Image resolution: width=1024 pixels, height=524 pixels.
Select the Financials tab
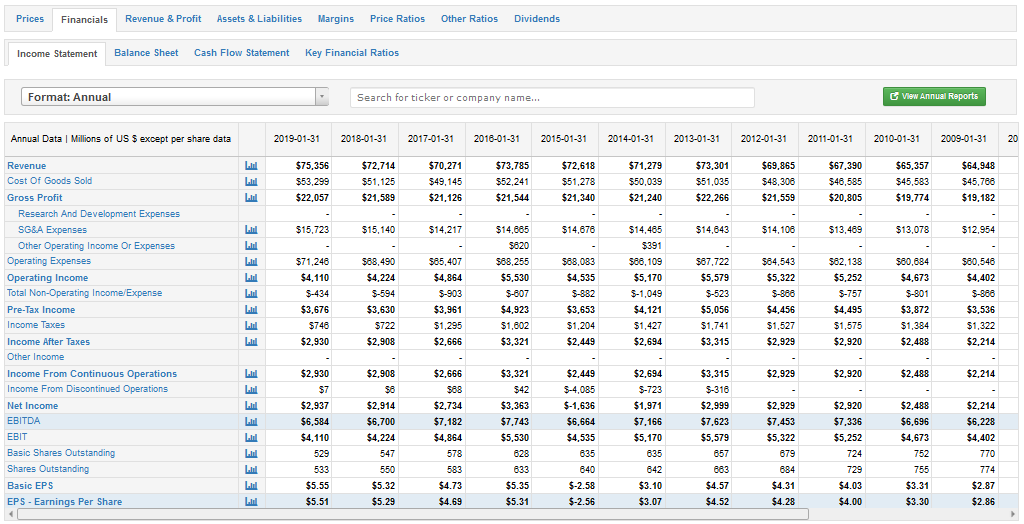click(x=84, y=20)
